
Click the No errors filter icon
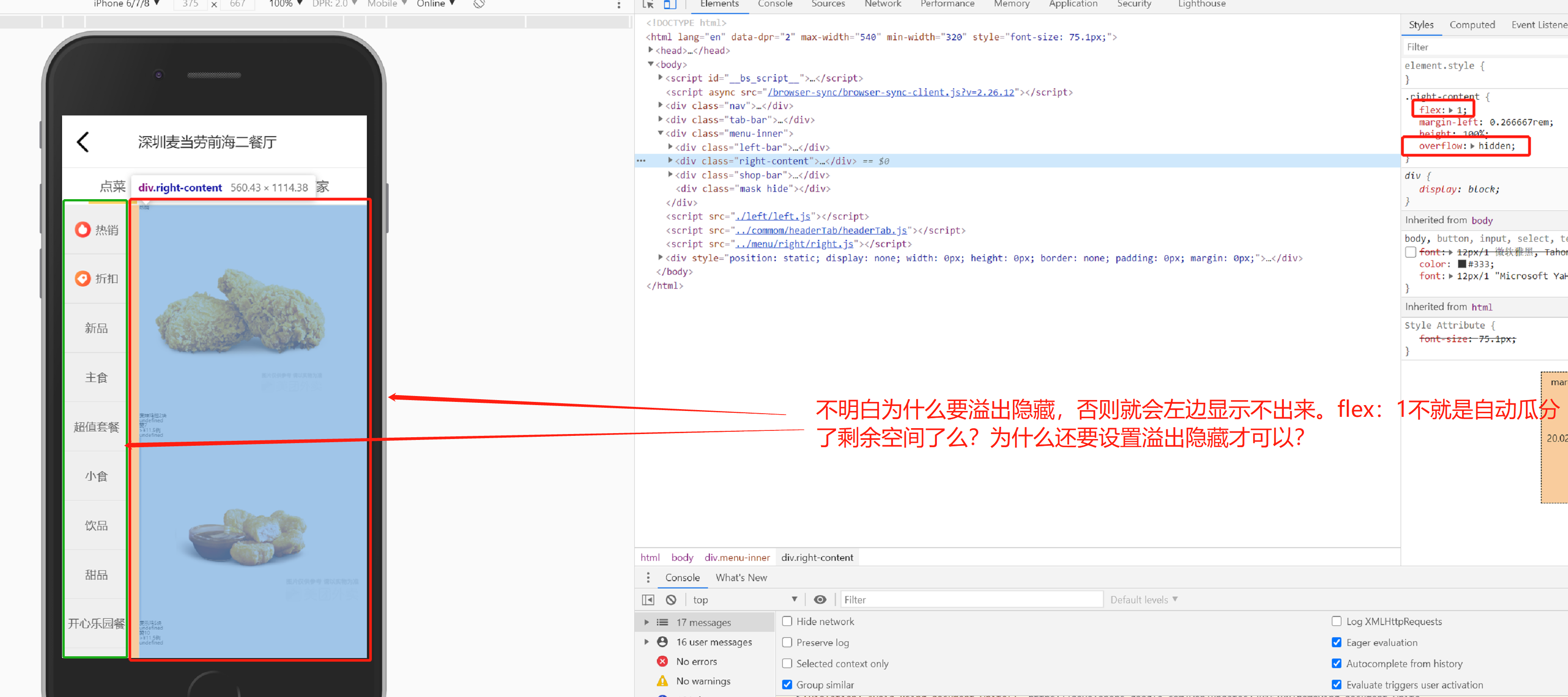[662, 661]
